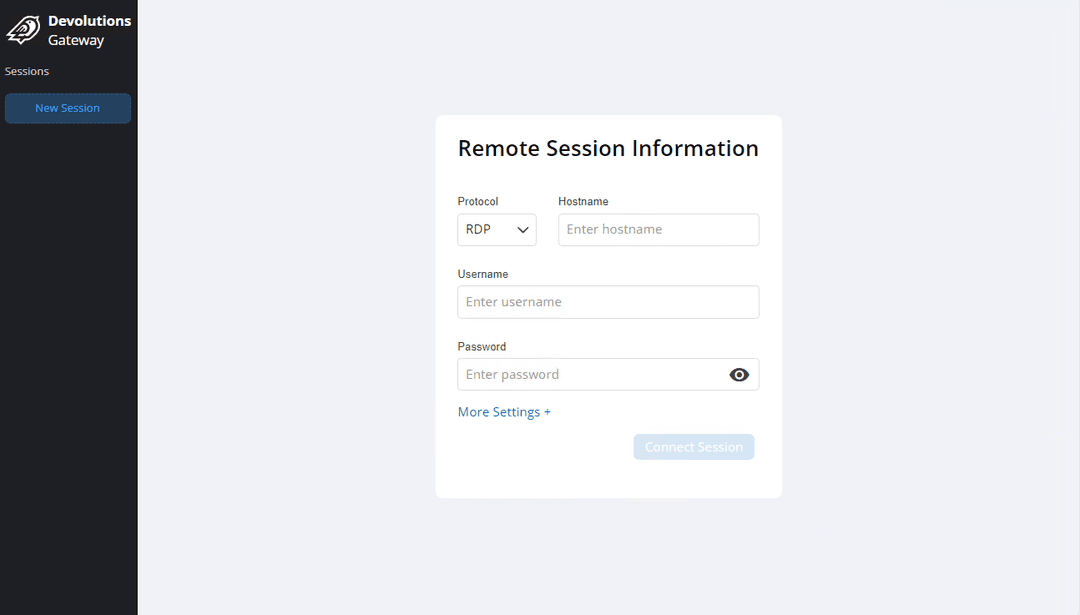Click the Password field label
Viewport: 1080px width, 615px height.
[x=482, y=347]
